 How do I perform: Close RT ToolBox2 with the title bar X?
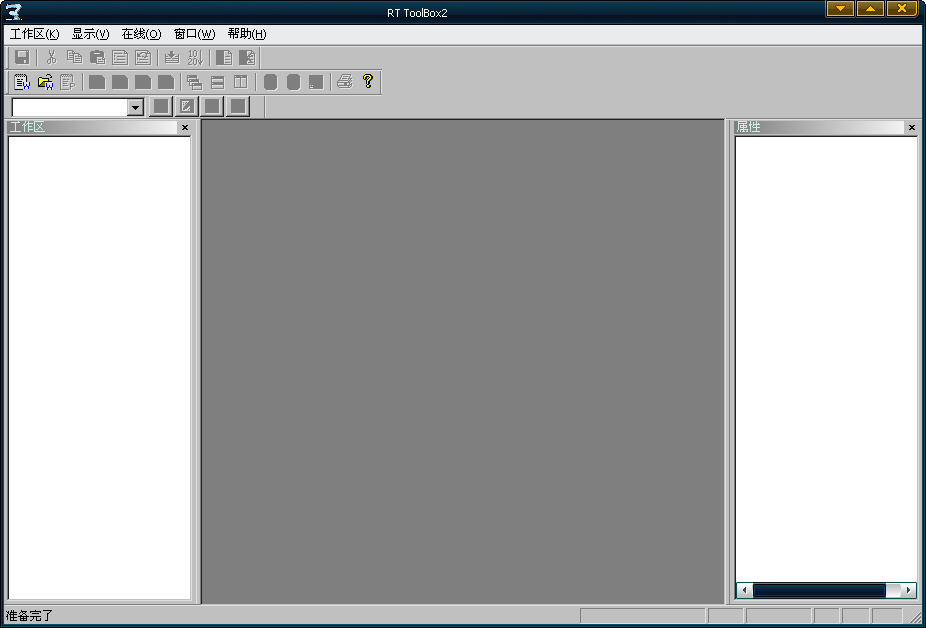click(902, 8)
